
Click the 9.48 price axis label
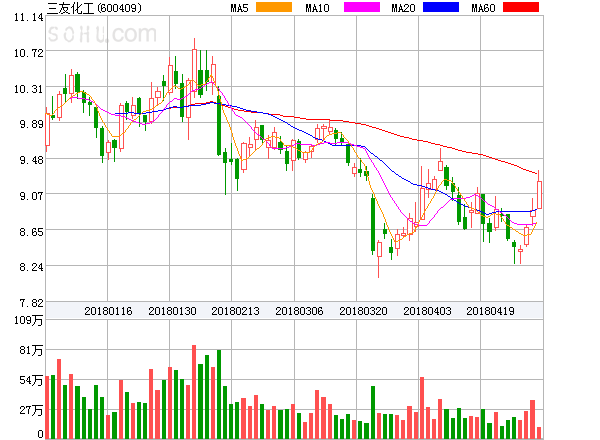tap(32, 160)
